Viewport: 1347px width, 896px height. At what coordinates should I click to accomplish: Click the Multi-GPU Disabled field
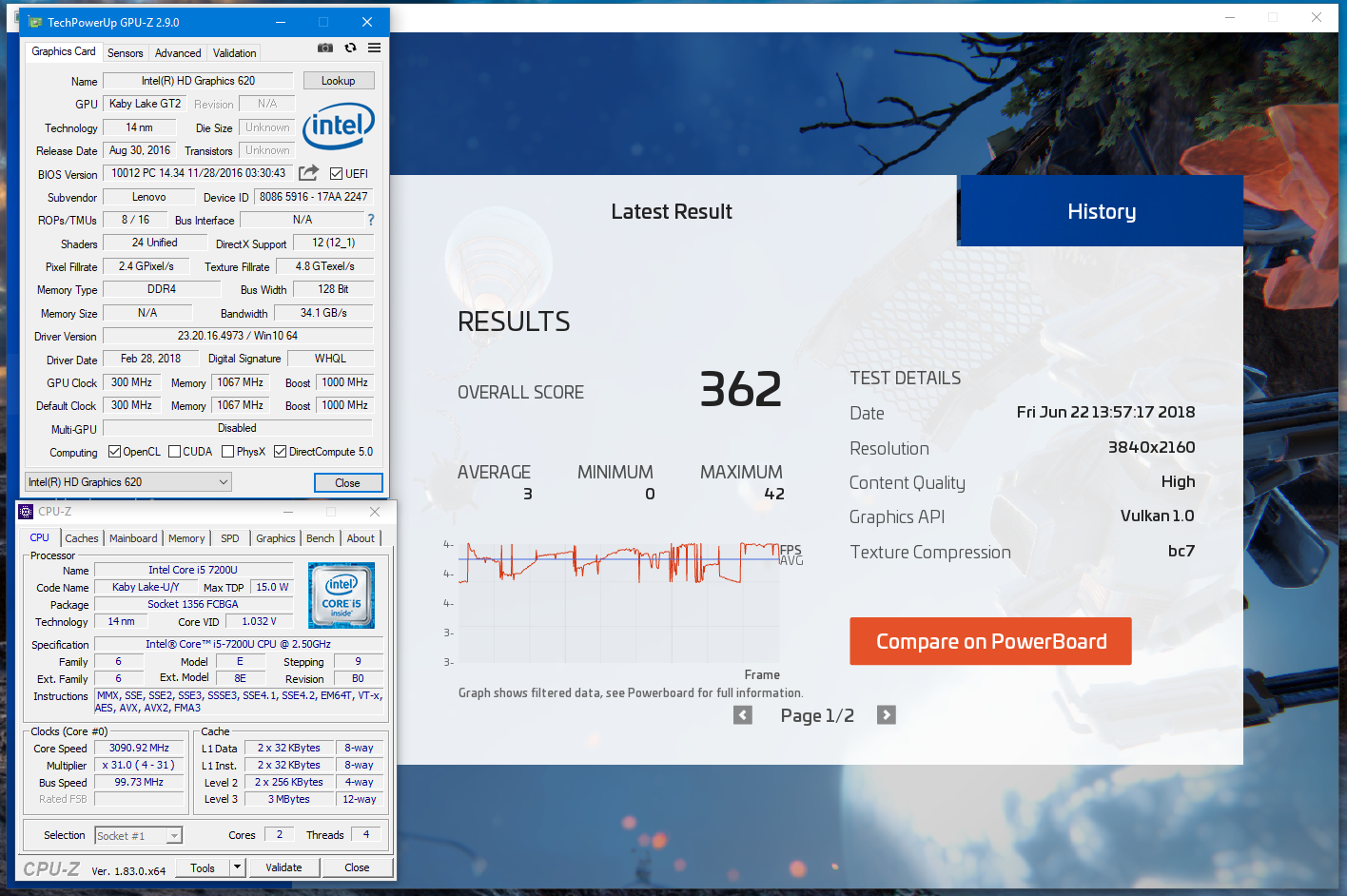pyautogui.click(x=238, y=428)
